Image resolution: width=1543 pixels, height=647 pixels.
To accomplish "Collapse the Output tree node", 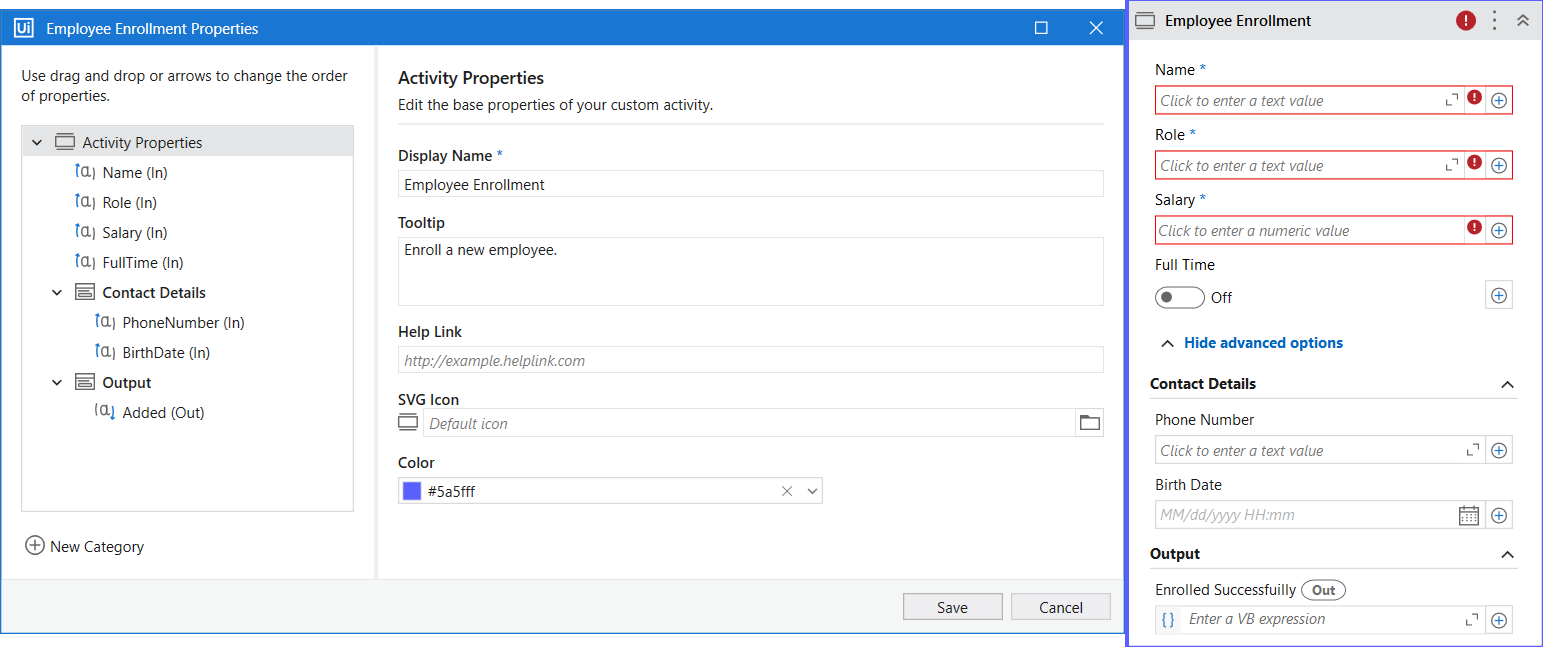I will (x=57, y=383).
